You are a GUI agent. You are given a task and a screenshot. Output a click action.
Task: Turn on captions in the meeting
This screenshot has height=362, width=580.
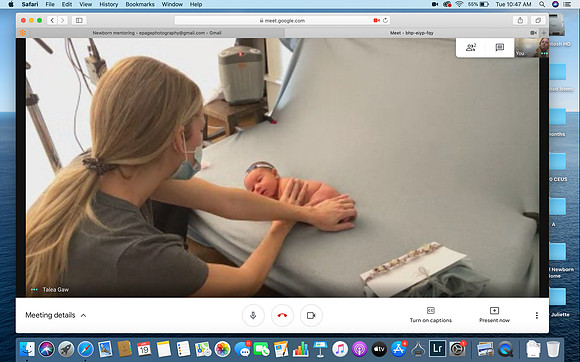[431, 315]
